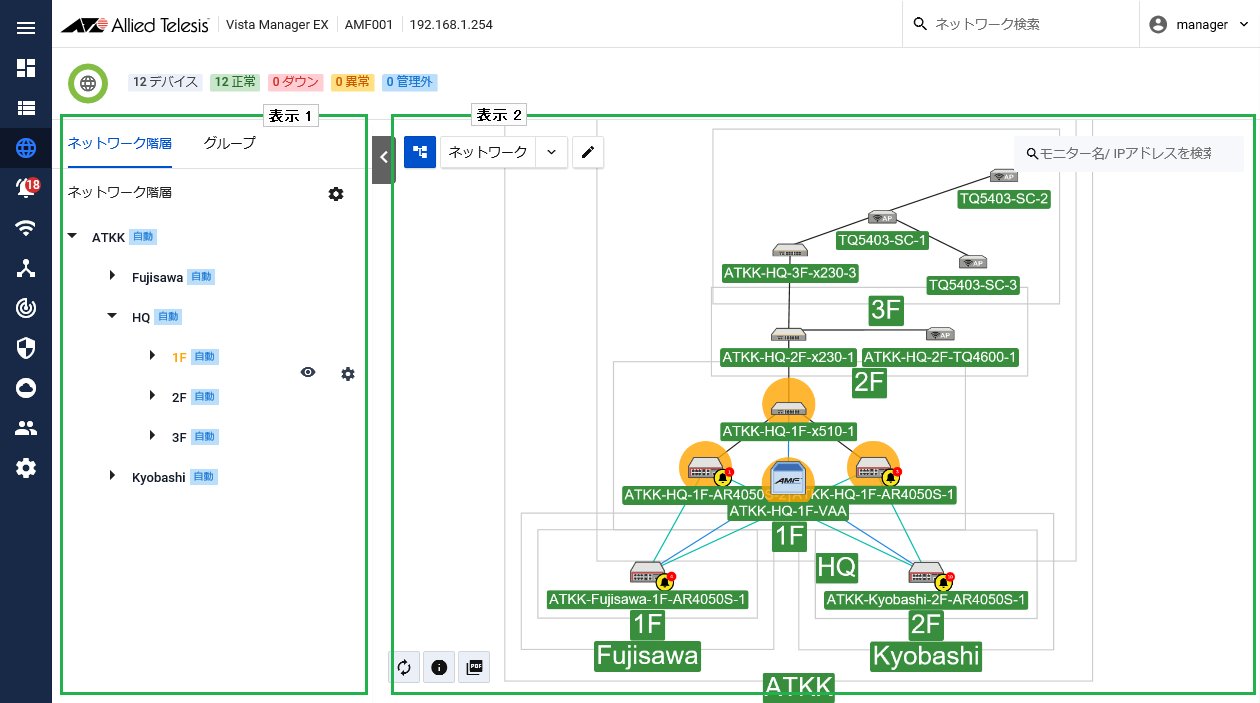This screenshot has width=1260, height=703.
Task: Select the ATKK-HQ-2F-TQ4600-1 access point icon
Action: pyautogui.click(x=940, y=335)
